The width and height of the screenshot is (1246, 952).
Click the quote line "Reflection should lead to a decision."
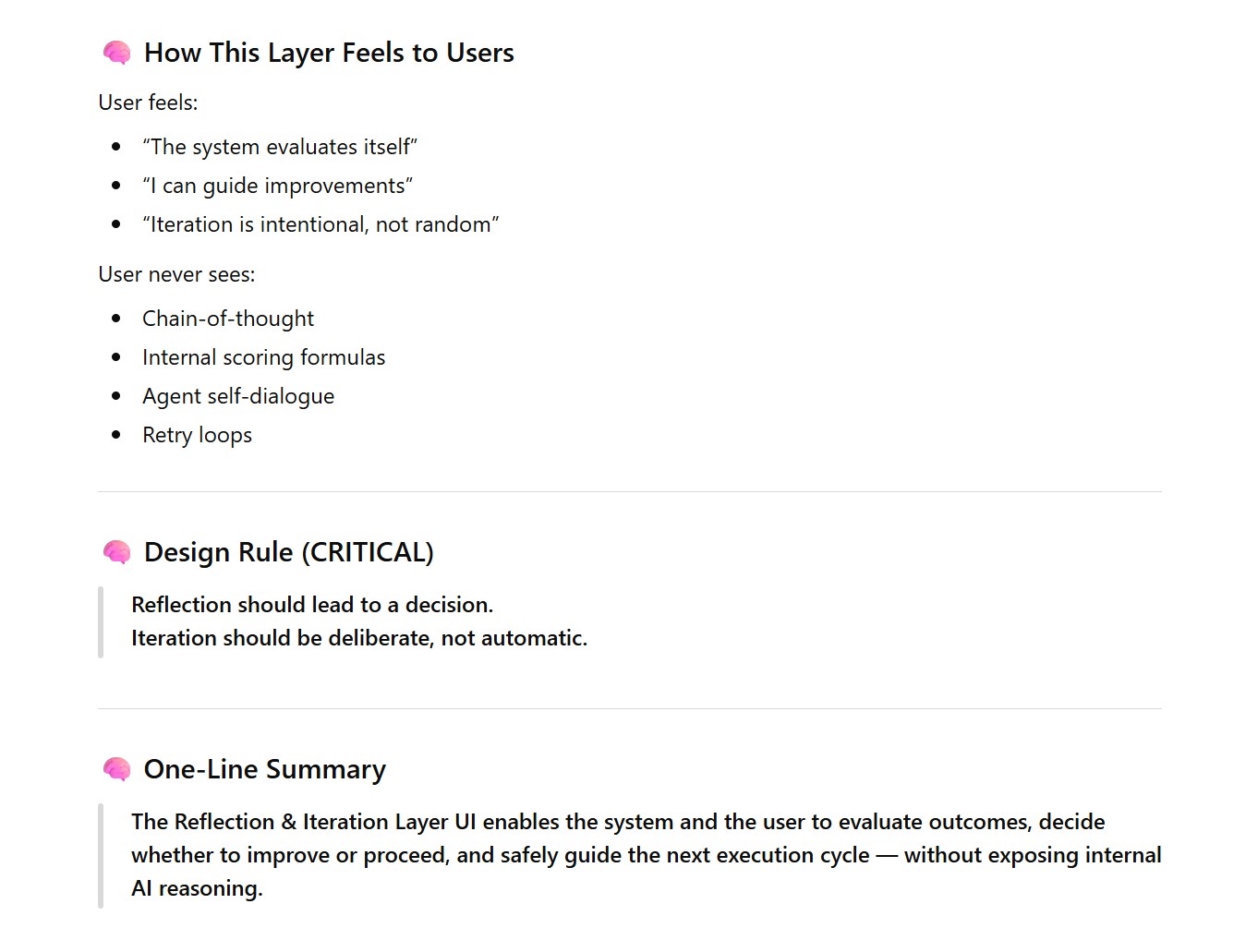(312, 605)
